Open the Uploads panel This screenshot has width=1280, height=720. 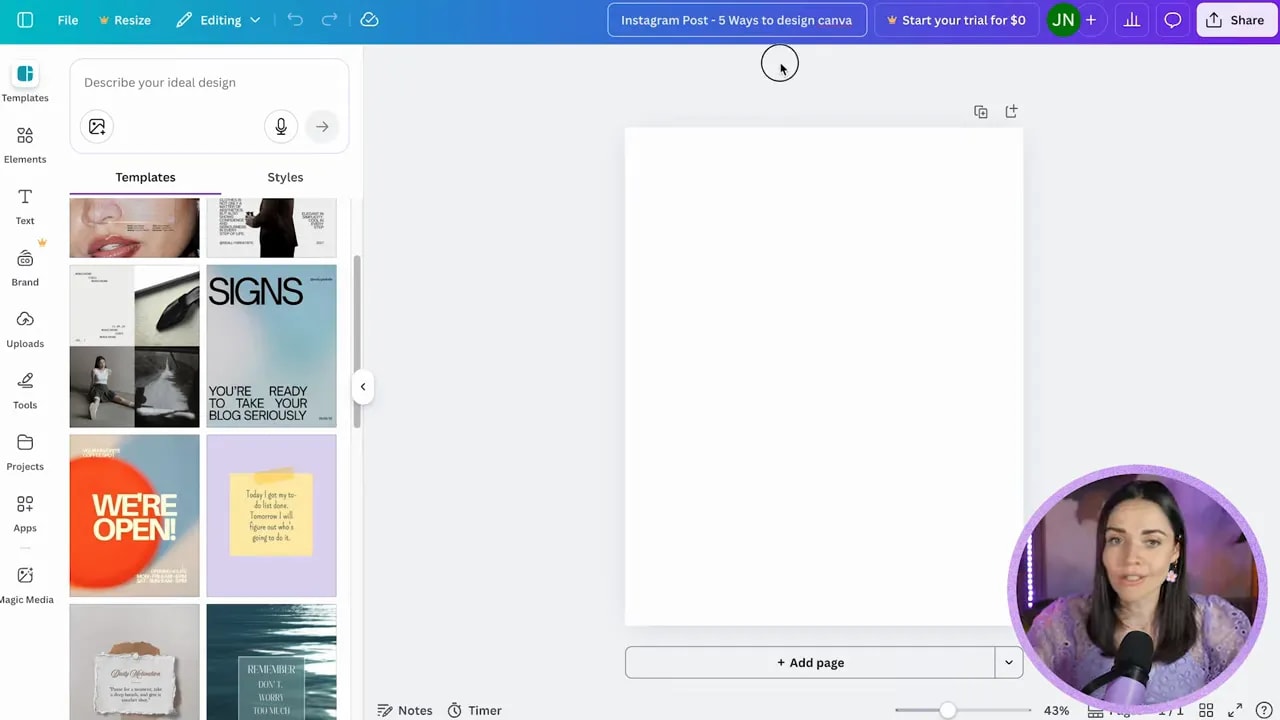coord(25,329)
